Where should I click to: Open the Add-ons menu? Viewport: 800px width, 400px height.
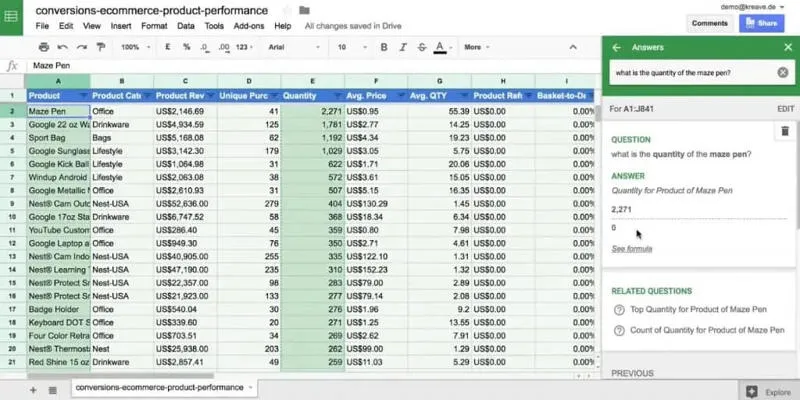coord(249,26)
